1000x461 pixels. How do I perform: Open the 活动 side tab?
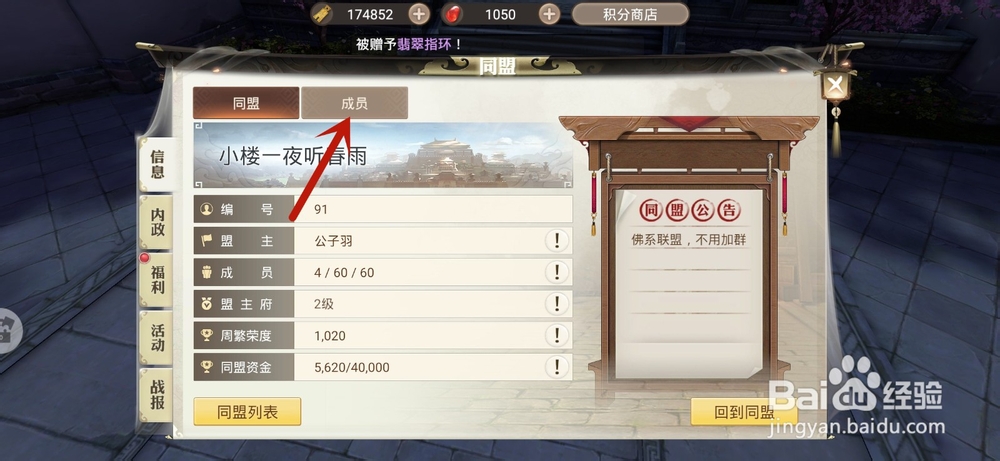tap(157, 338)
